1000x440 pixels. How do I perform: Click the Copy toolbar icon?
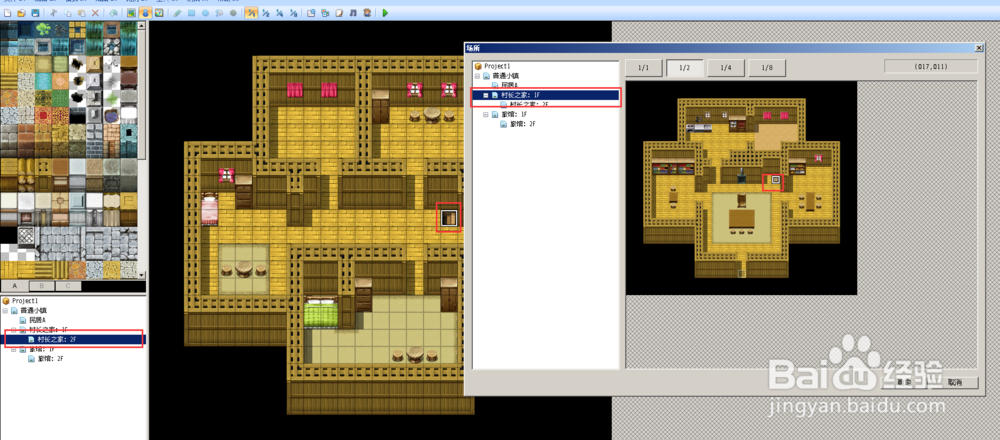(x=68, y=13)
